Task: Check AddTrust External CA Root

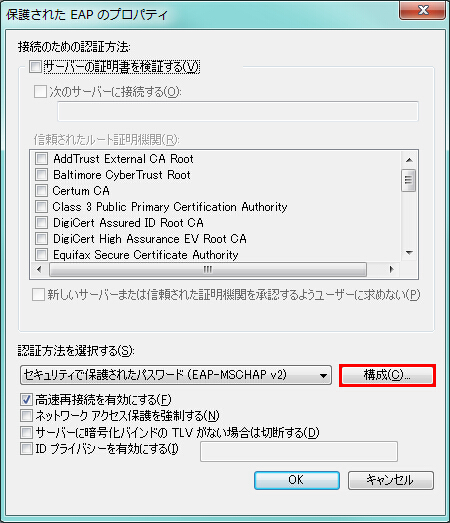Action: tap(41, 158)
